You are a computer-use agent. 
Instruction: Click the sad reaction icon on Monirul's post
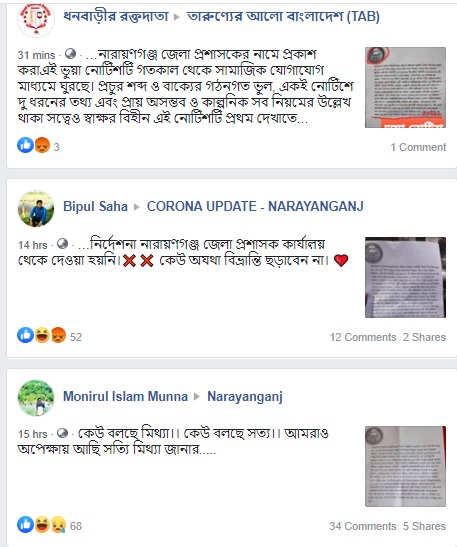click(58, 524)
